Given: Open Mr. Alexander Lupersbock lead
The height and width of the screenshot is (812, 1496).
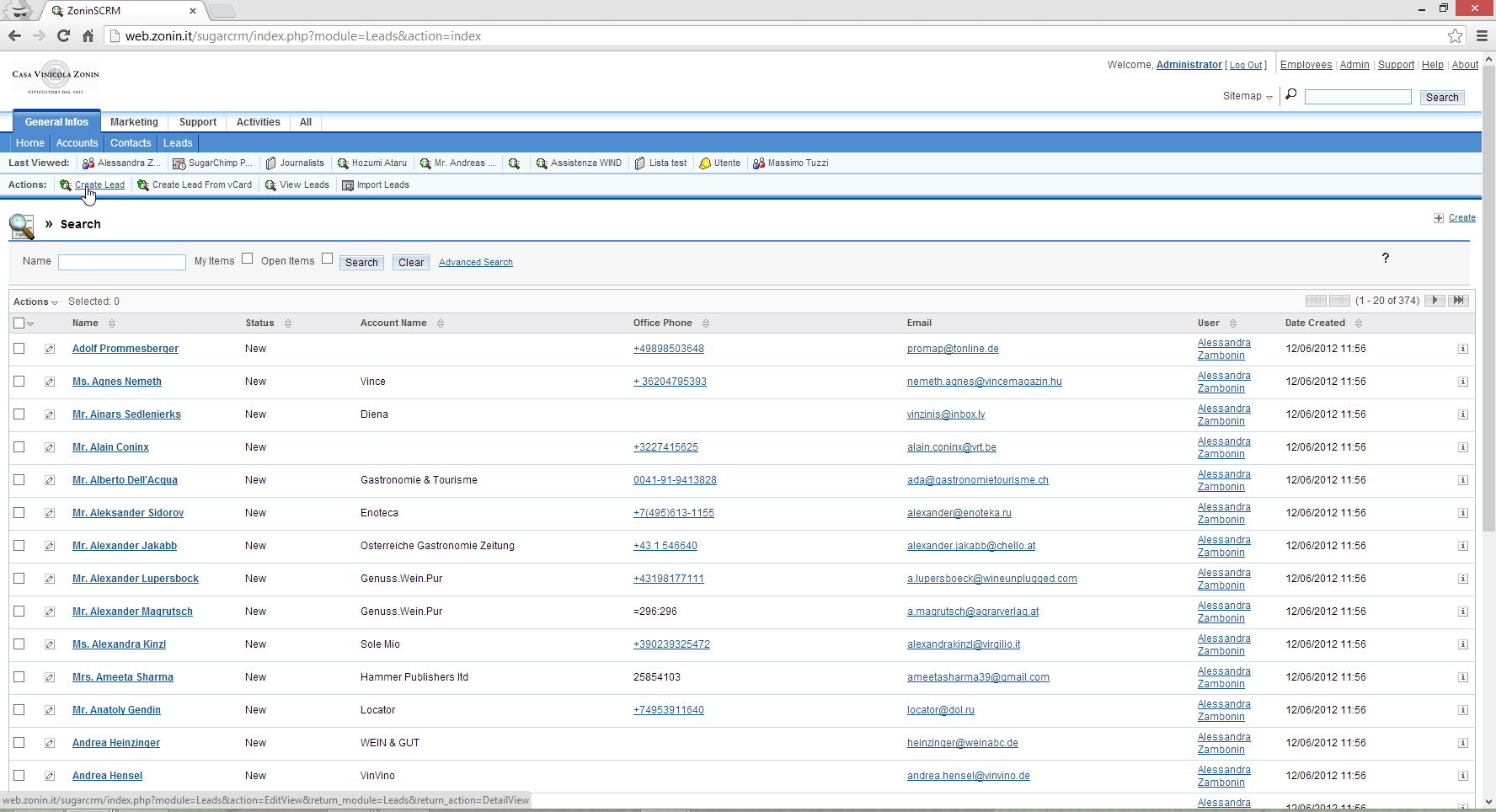Looking at the screenshot, I should pyautogui.click(x=136, y=579).
